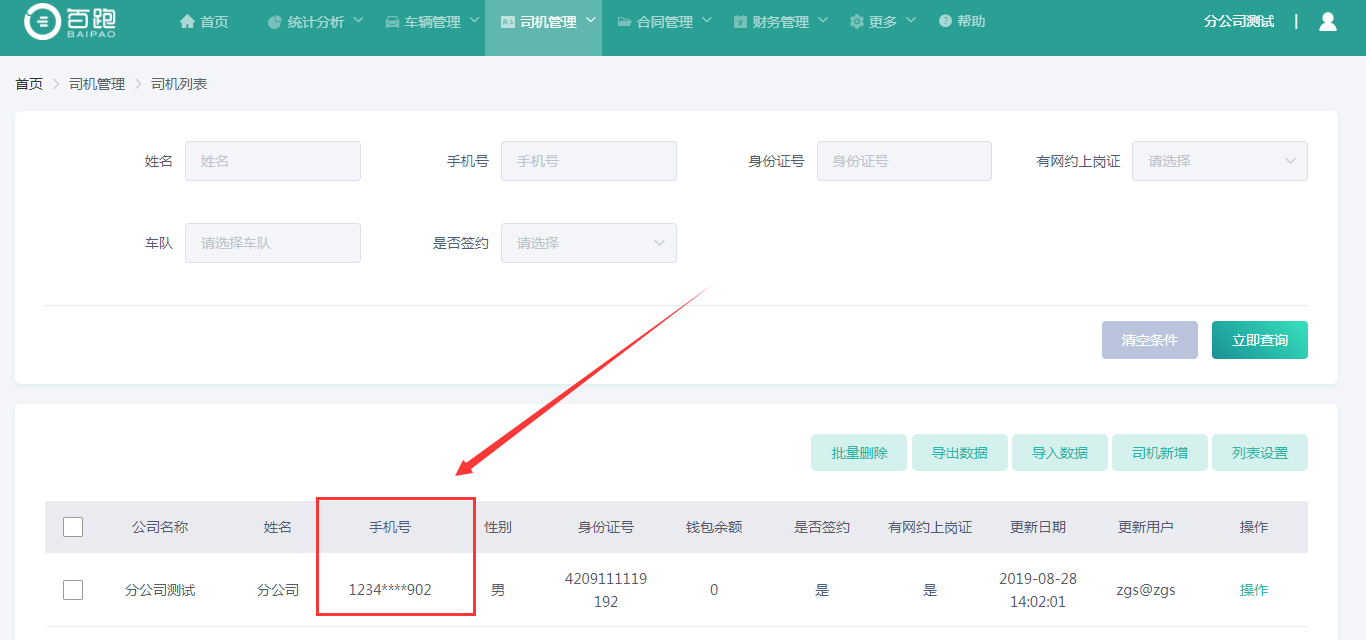Check the row checkbox for 分公司测试

pos(73,590)
